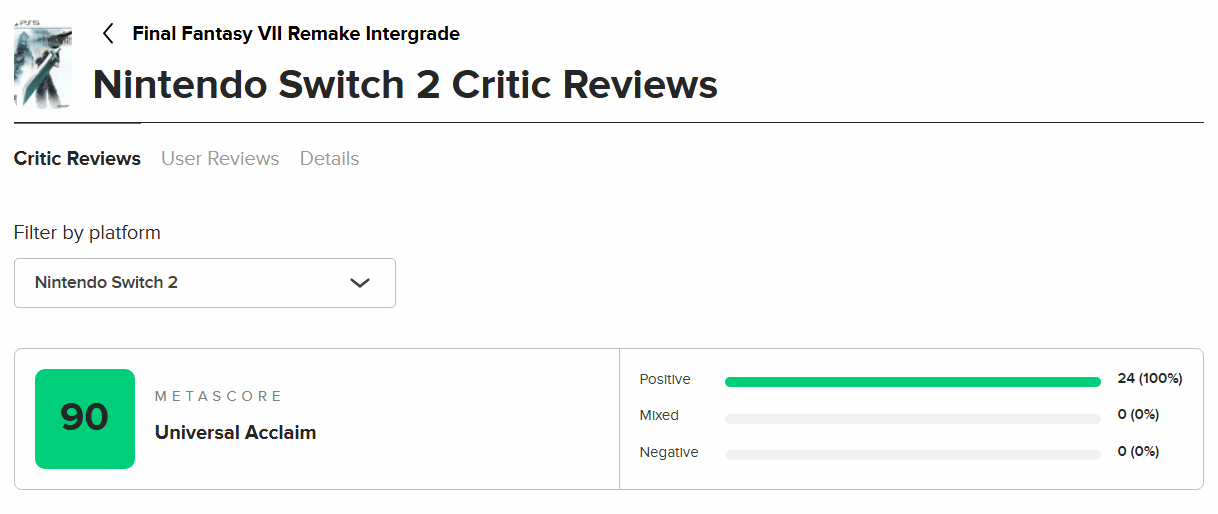Screen dimensions: 1218x514
Task: Open the Final Fantasy VII Remake Intergrade link
Action: (296, 34)
